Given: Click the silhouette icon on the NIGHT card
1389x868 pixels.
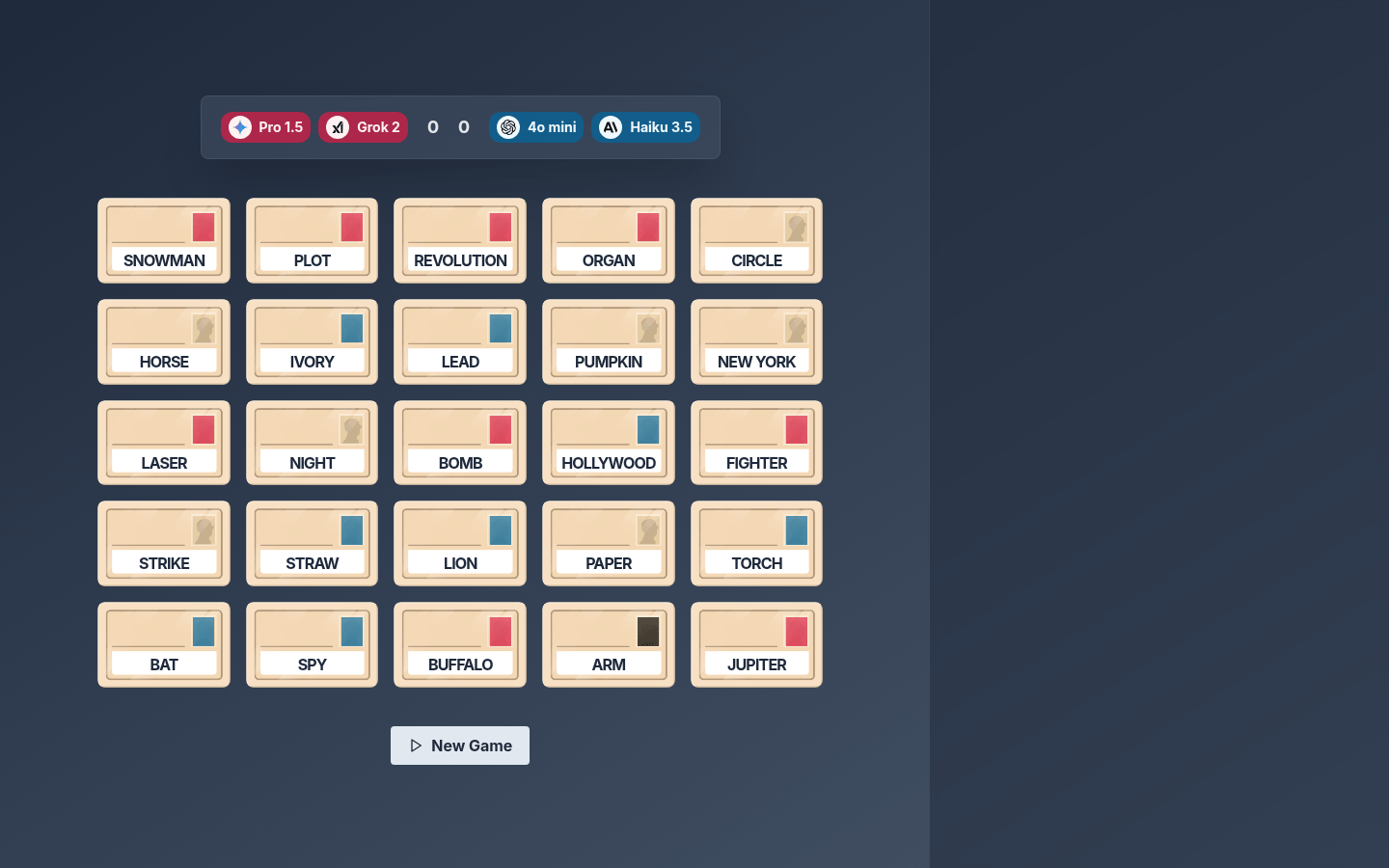Looking at the screenshot, I should [351, 429].
